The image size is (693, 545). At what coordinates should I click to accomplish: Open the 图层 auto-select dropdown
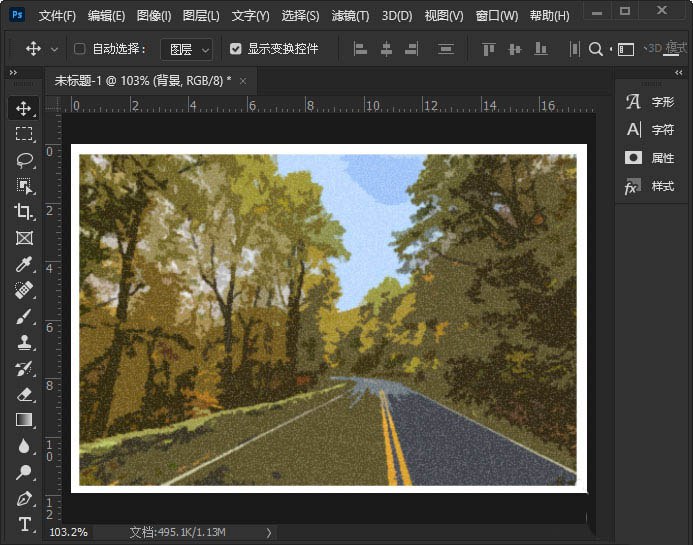pyautogui.click(x=187, y=49)
